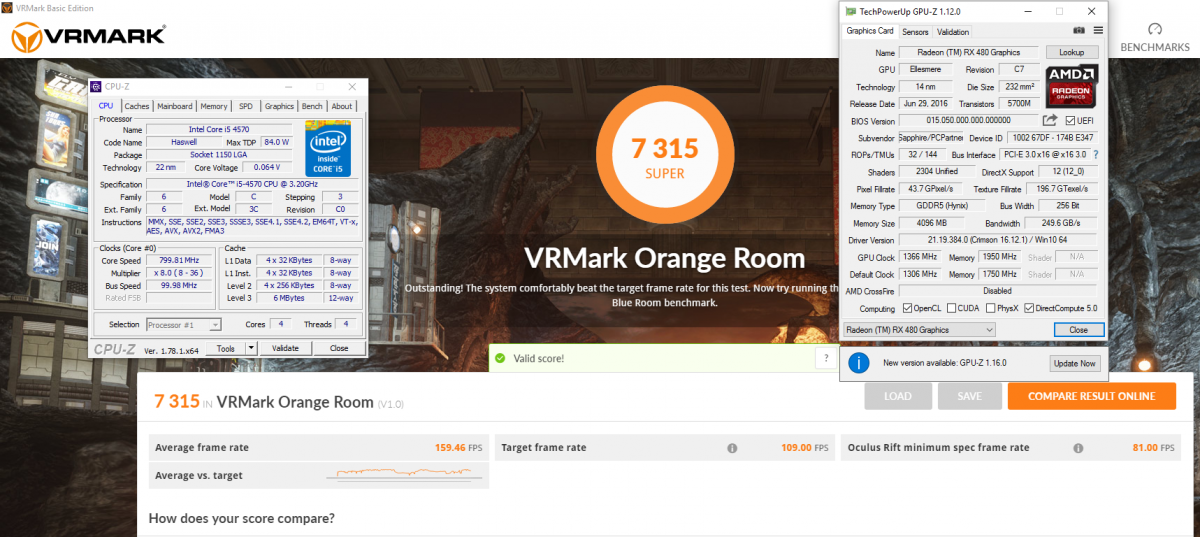Image resolution: width=1200 pixels, height=537 pixels.
Task: Click the GPU Name field in GPU-Z
Action: 969,52
